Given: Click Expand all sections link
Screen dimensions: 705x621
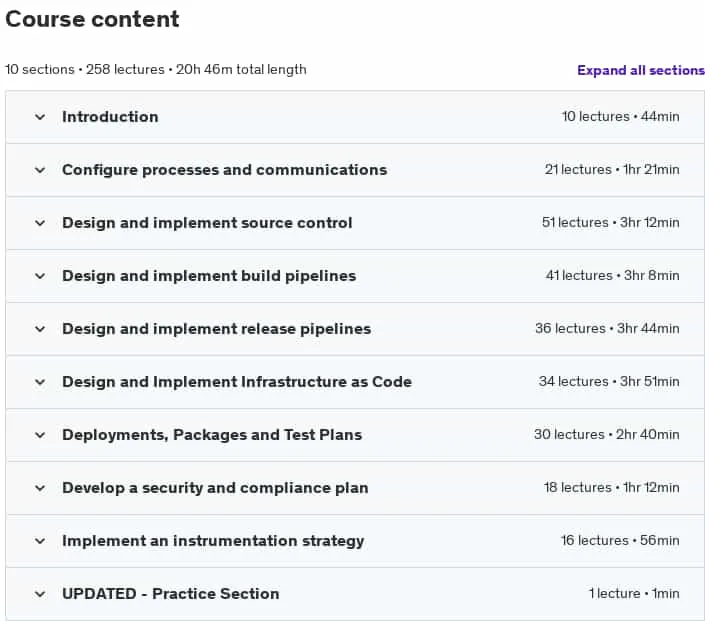Looking at the screenshot, I should point(641,71).
